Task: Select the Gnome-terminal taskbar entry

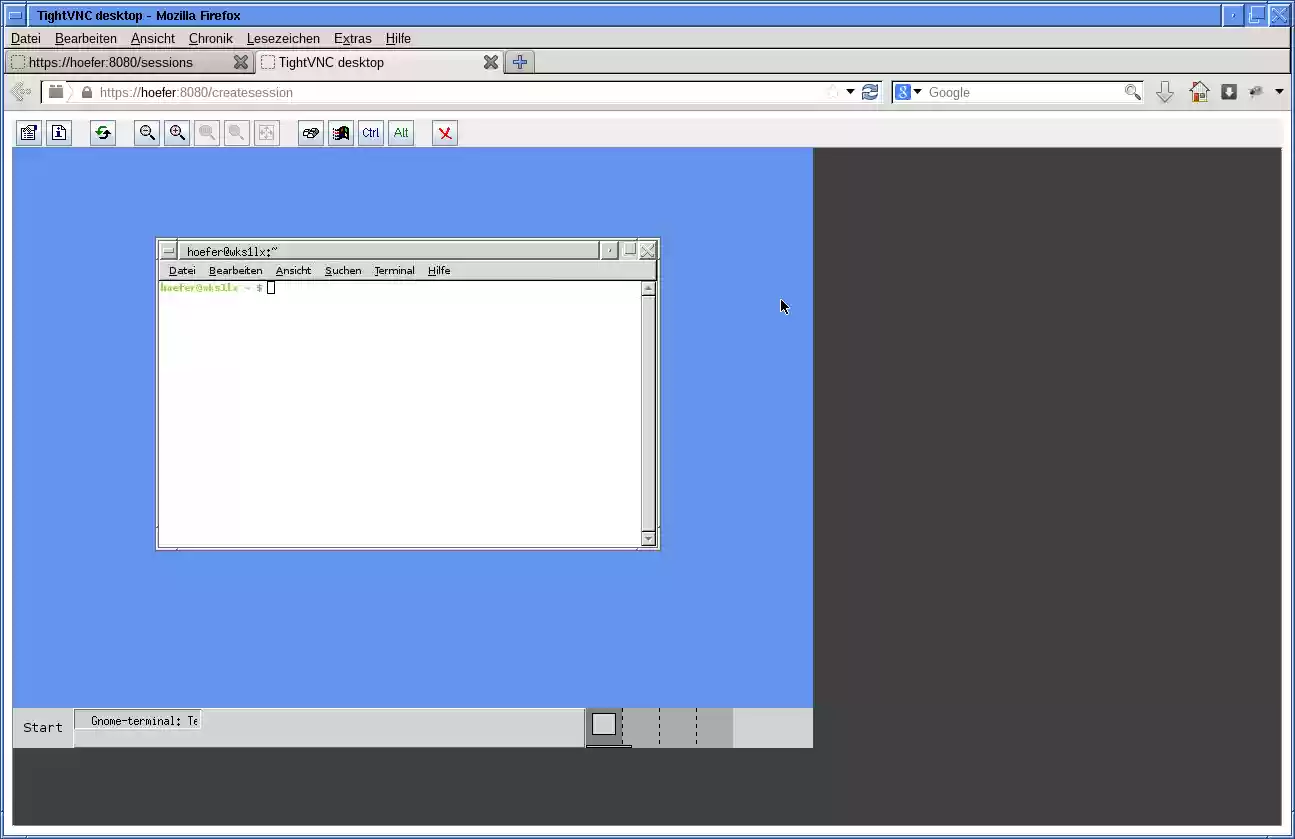Action: point(137,720)
